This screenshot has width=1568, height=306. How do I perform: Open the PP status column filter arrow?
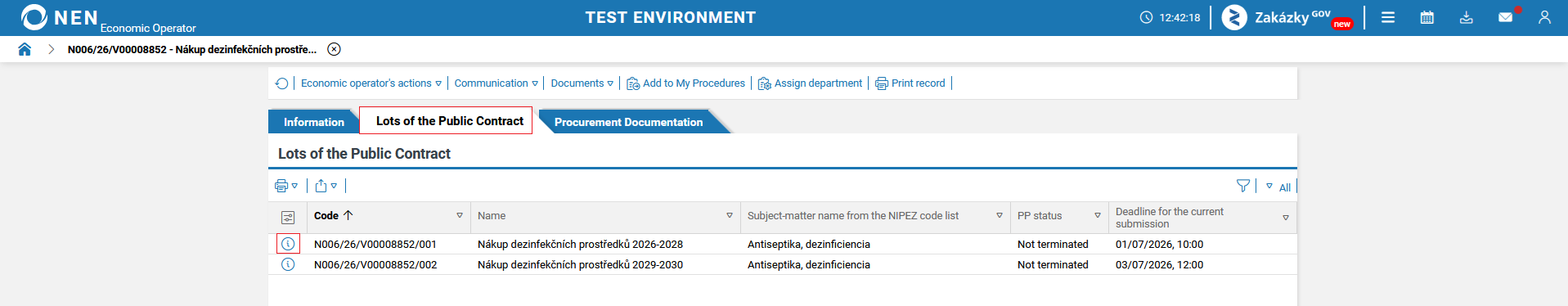(1098, 216)
